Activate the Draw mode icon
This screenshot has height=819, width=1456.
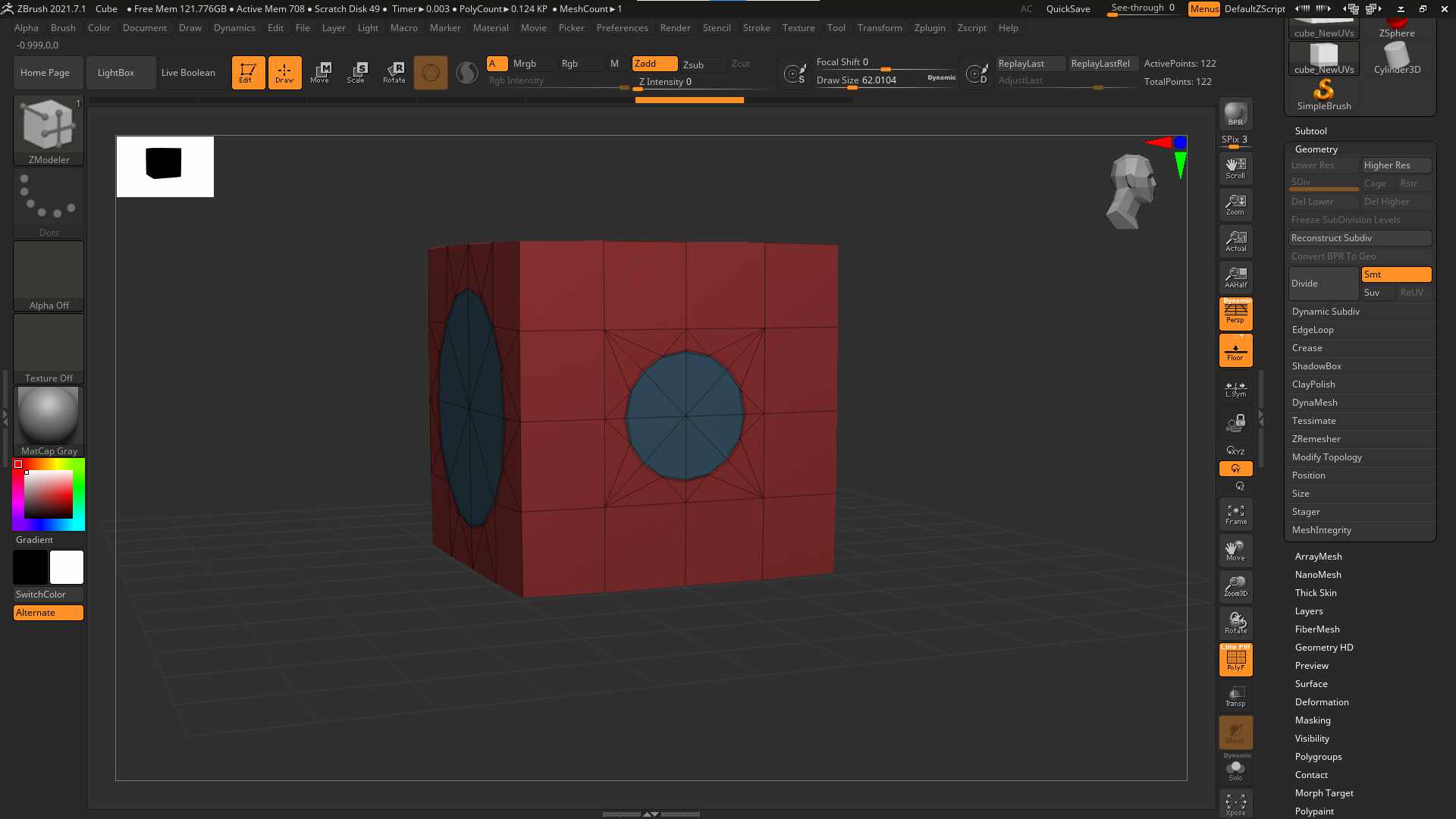pos(284,73)
